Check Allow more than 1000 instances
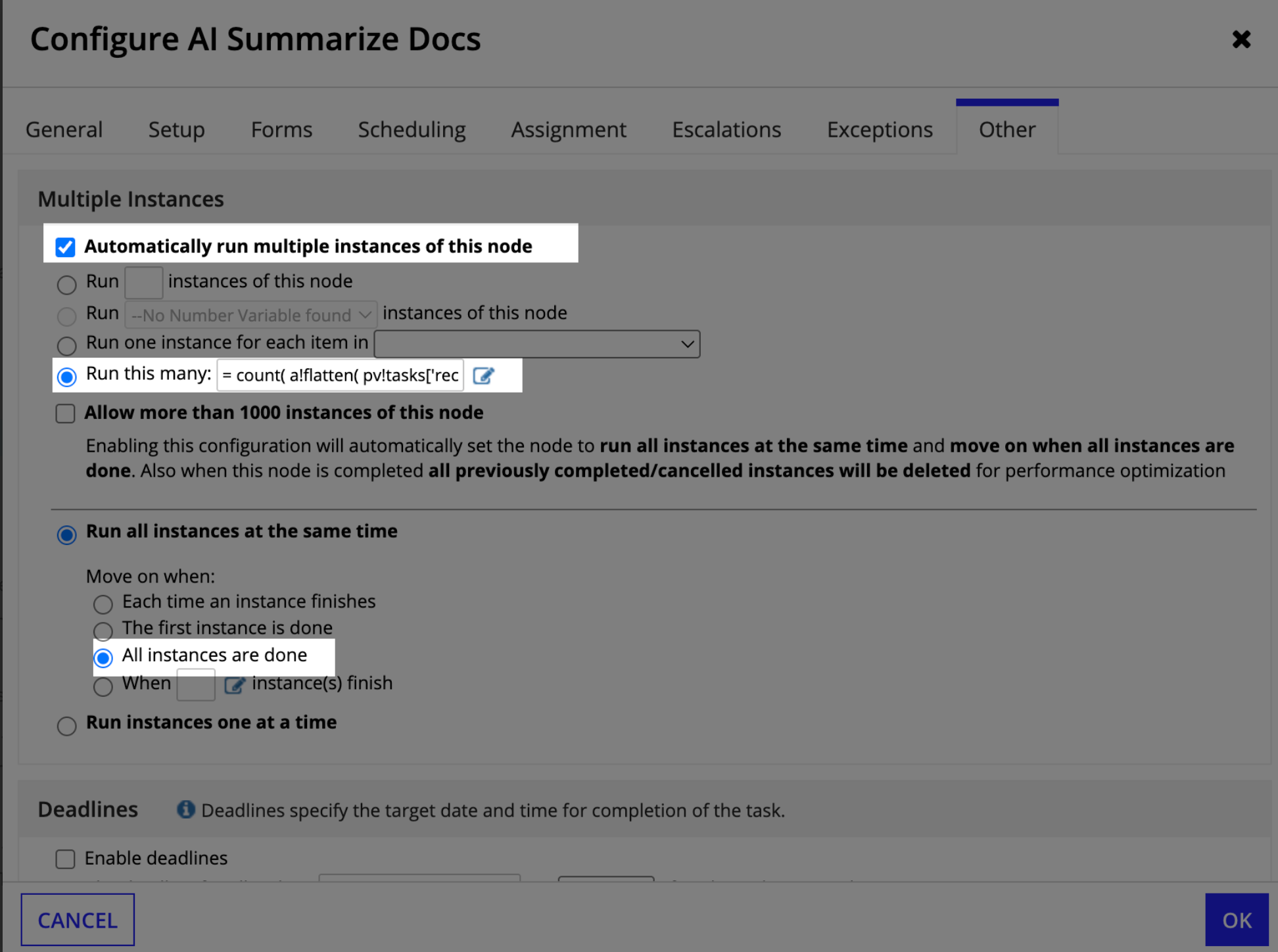The width and height of the screenshot is (1278, 952). coord(66,414)
